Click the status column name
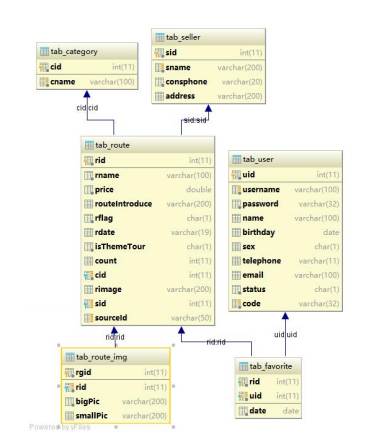Viewport: 370px width, 442px height. (254, 290)
